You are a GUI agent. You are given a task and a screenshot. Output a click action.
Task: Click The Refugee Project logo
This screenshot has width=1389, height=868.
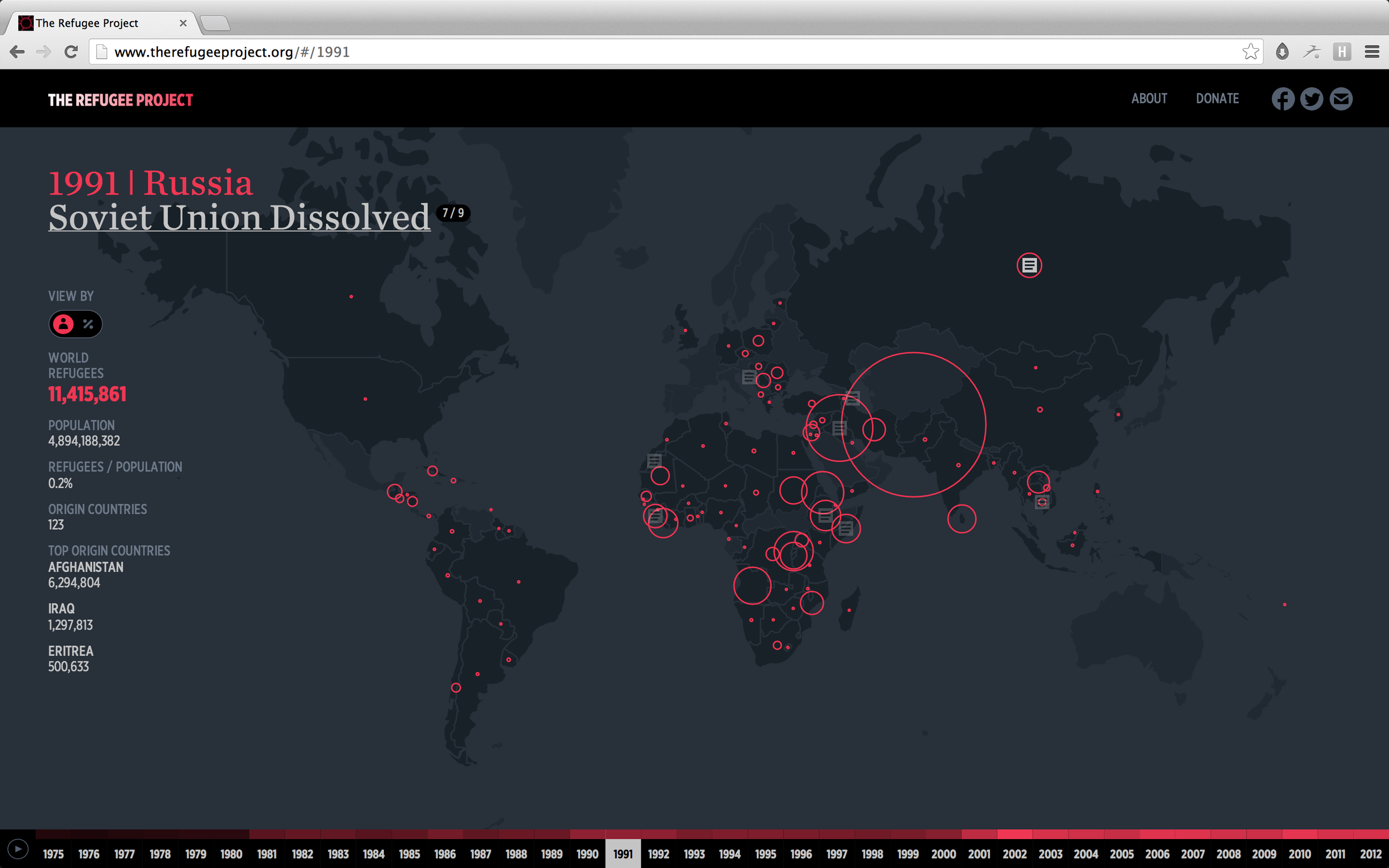(121, 100)
